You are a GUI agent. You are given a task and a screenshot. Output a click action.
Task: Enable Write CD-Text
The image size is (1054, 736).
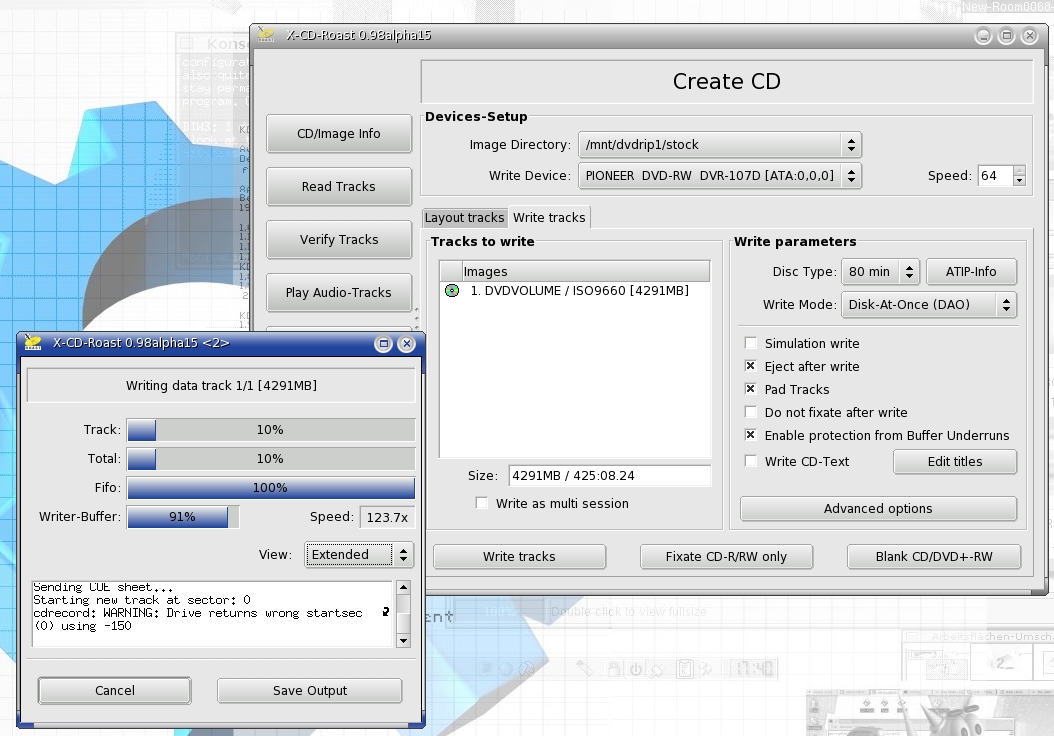[x=751, y=461]
